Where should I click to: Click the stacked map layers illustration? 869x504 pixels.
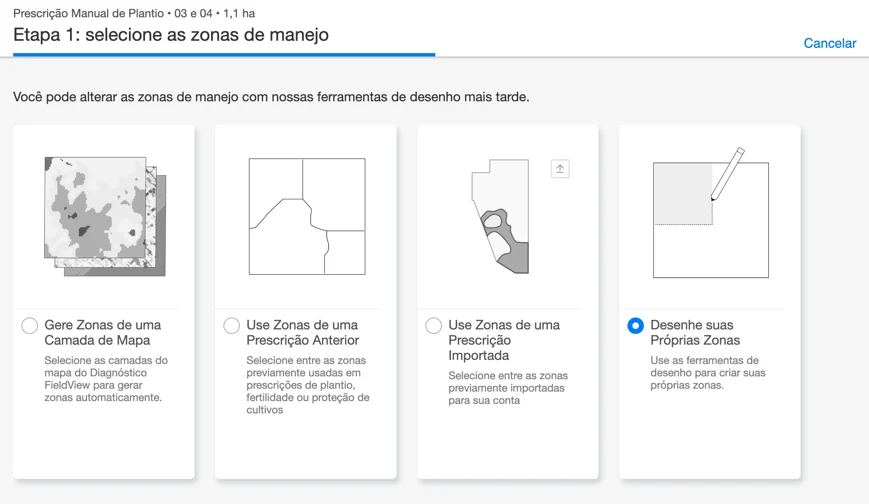pos(104,216)
